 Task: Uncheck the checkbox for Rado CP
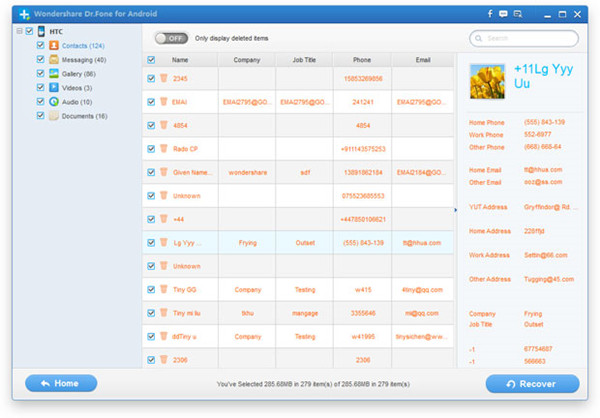[x=151, y=149]
